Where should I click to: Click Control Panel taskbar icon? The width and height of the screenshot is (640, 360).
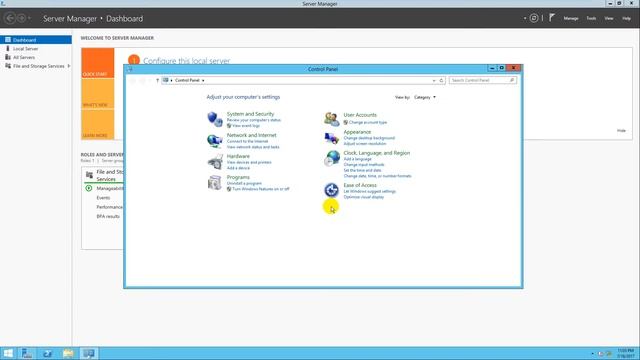point(89,353)
